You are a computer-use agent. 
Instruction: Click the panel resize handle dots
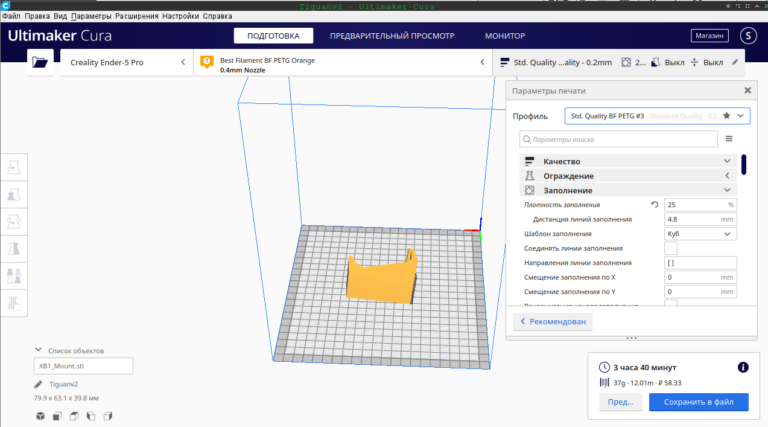click(x=631, y=337)
